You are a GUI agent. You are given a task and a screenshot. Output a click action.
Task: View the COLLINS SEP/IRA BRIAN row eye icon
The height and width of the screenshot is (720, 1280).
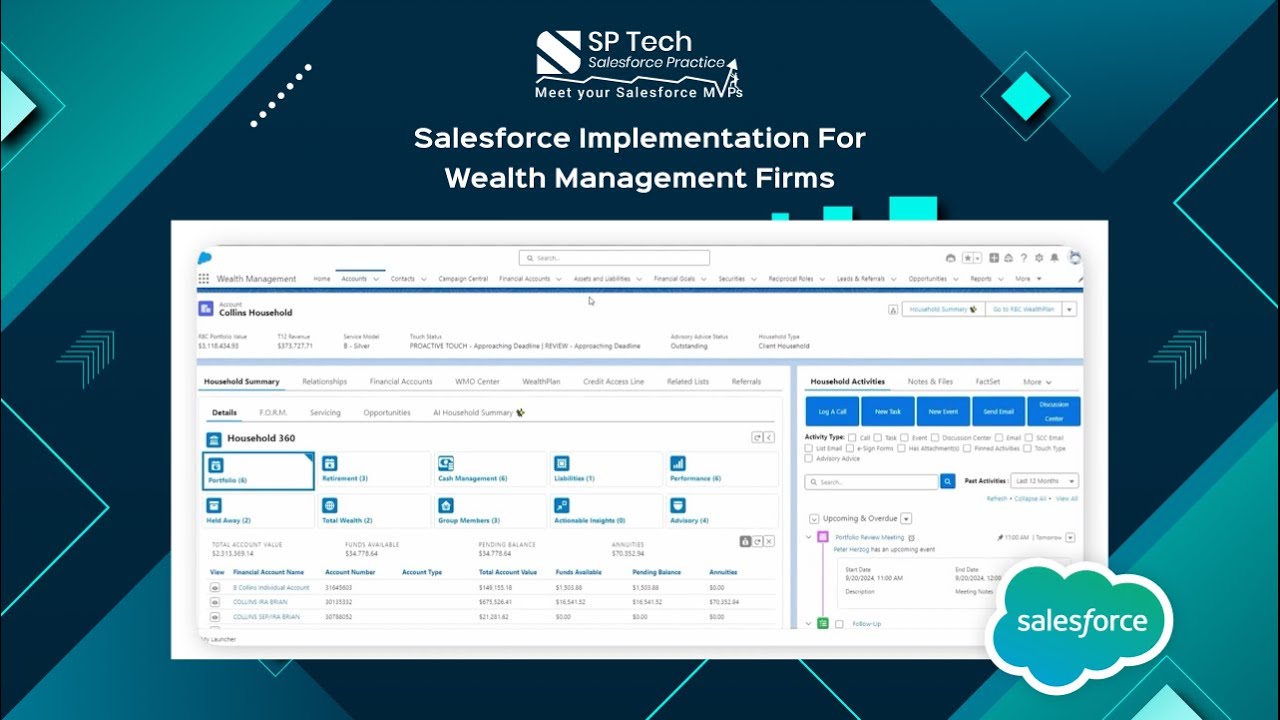point(215,617)
